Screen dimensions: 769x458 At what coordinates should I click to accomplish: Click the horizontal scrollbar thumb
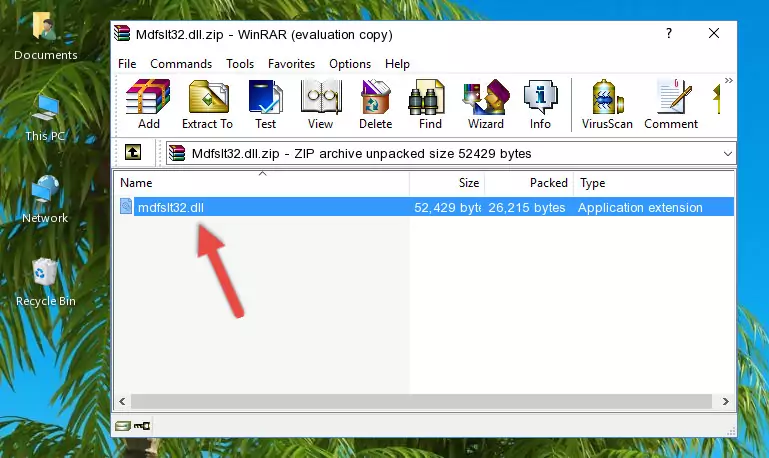point(421,402)
